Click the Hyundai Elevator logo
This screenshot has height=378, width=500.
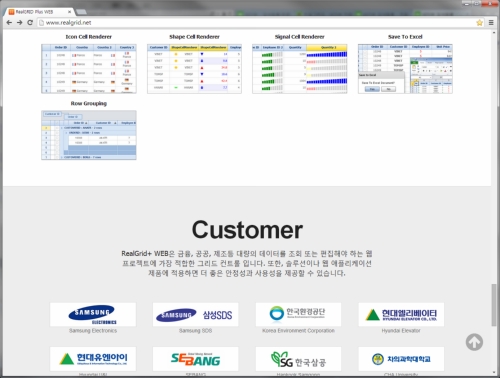pyautogui.click(x=401, y=314)
